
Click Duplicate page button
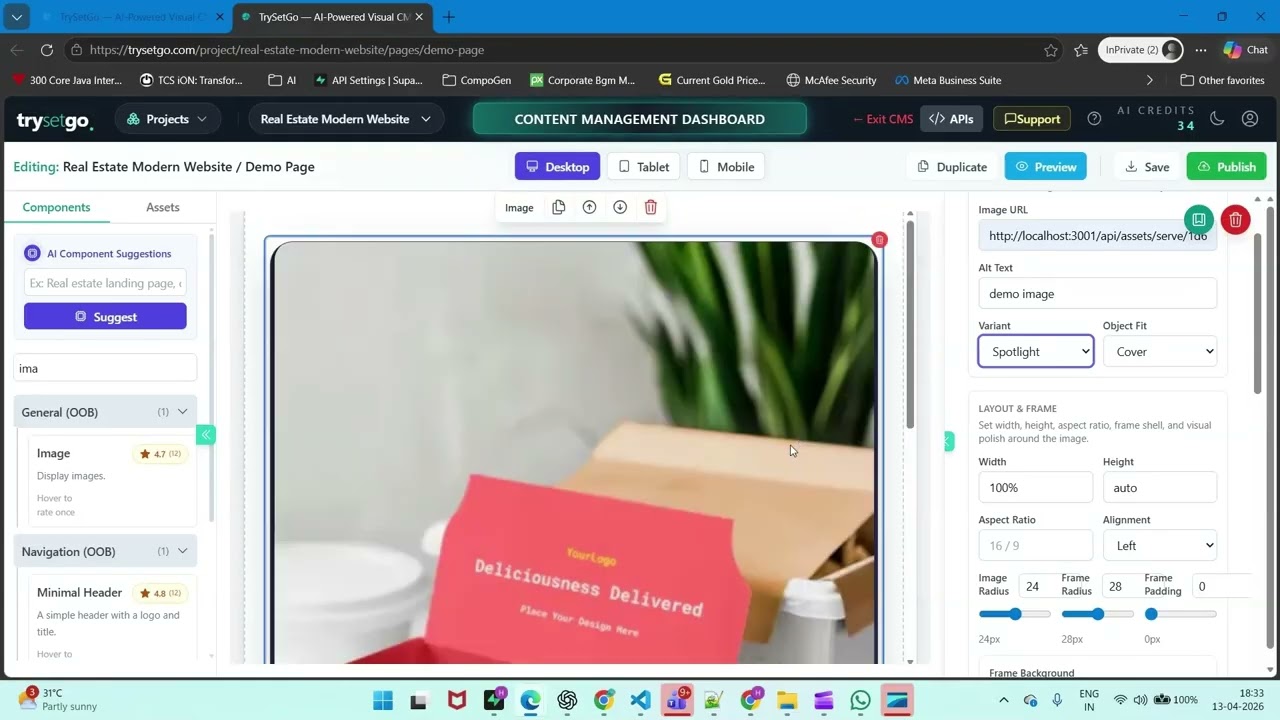tap(952, 167)
